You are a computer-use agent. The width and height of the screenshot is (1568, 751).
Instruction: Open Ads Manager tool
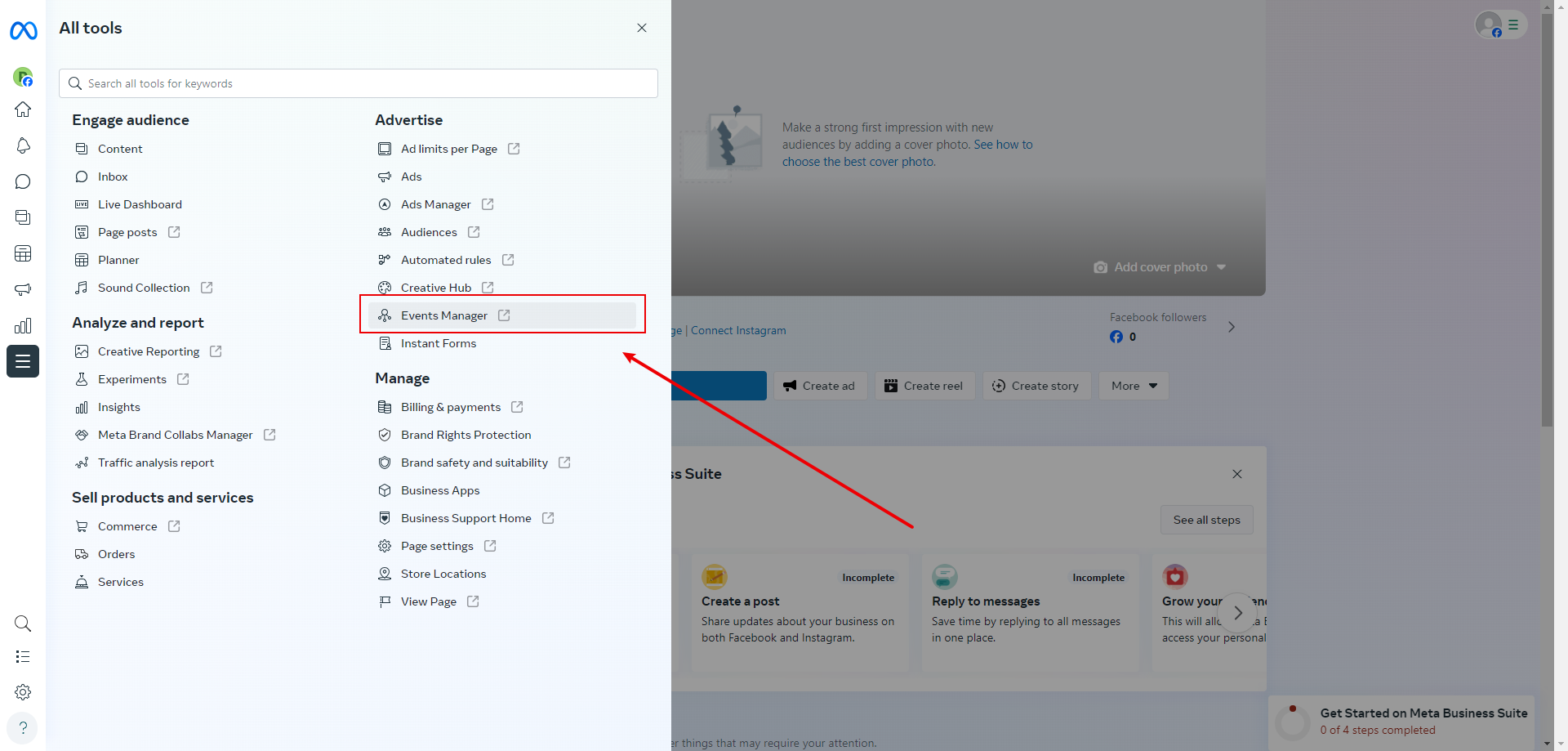(x=436, y=204)
